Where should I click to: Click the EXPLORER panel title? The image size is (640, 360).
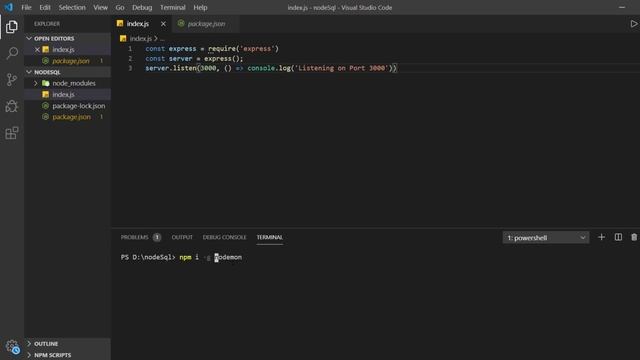(x=47, y=24)
